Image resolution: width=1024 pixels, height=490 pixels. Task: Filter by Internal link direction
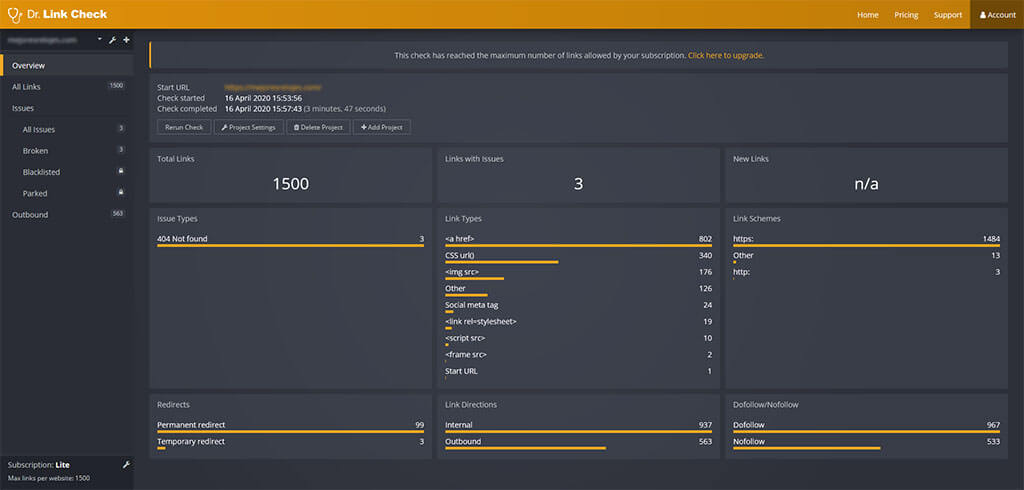(x=579, y=426)
